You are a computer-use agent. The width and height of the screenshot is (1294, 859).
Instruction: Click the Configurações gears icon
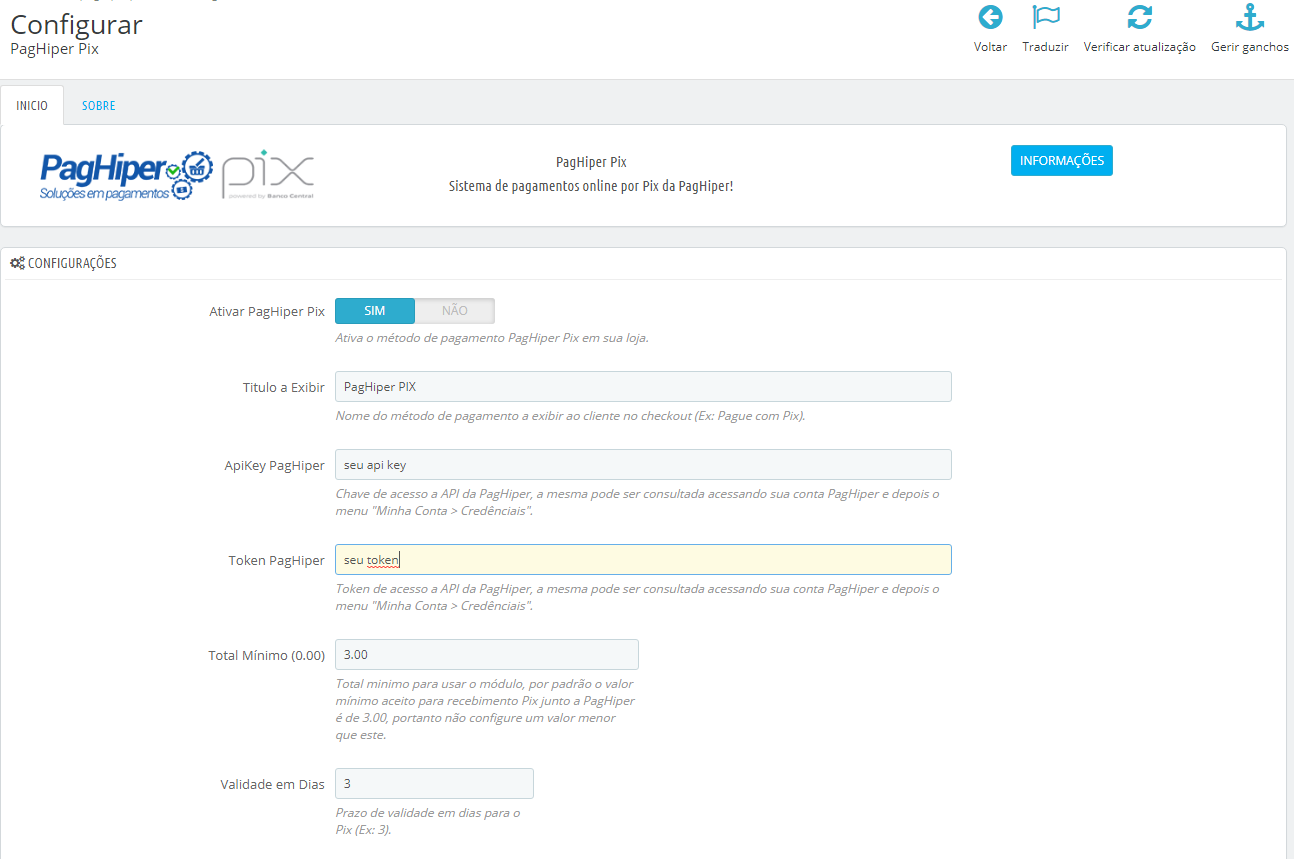tap(17, 263)
